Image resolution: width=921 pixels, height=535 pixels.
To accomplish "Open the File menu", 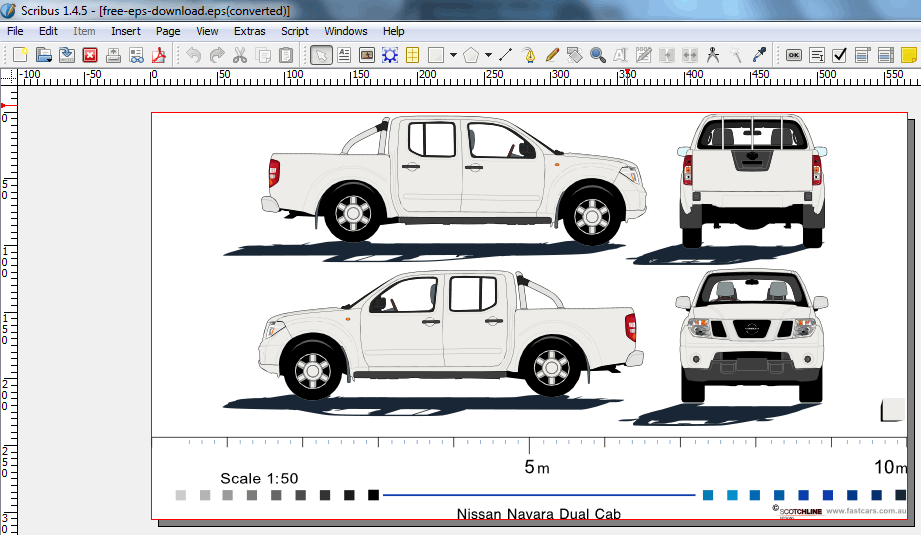I will point(15,31).
